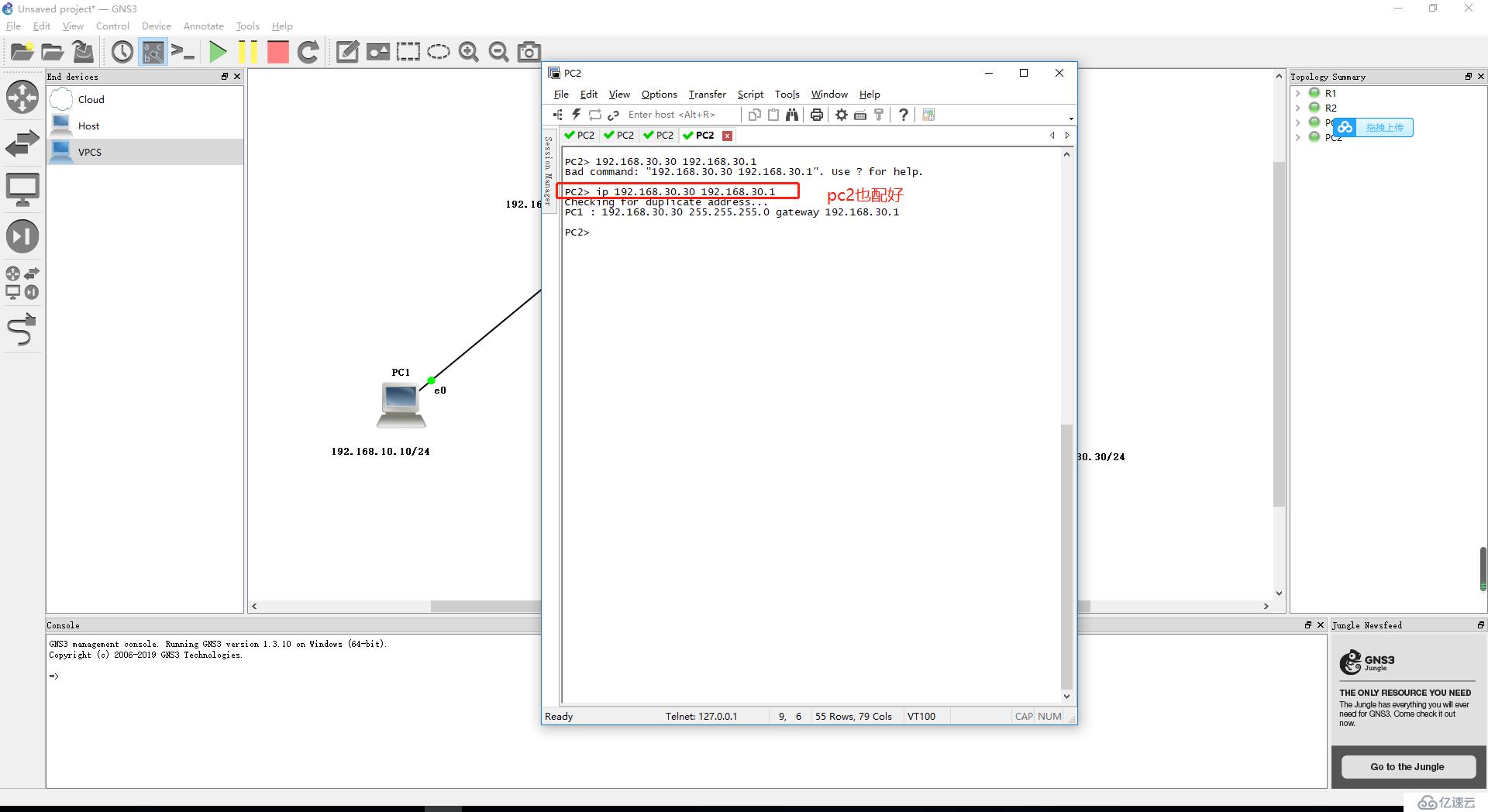Click the Print icon in PC2 toolbar
The image size is (1488, 812).
816,115
